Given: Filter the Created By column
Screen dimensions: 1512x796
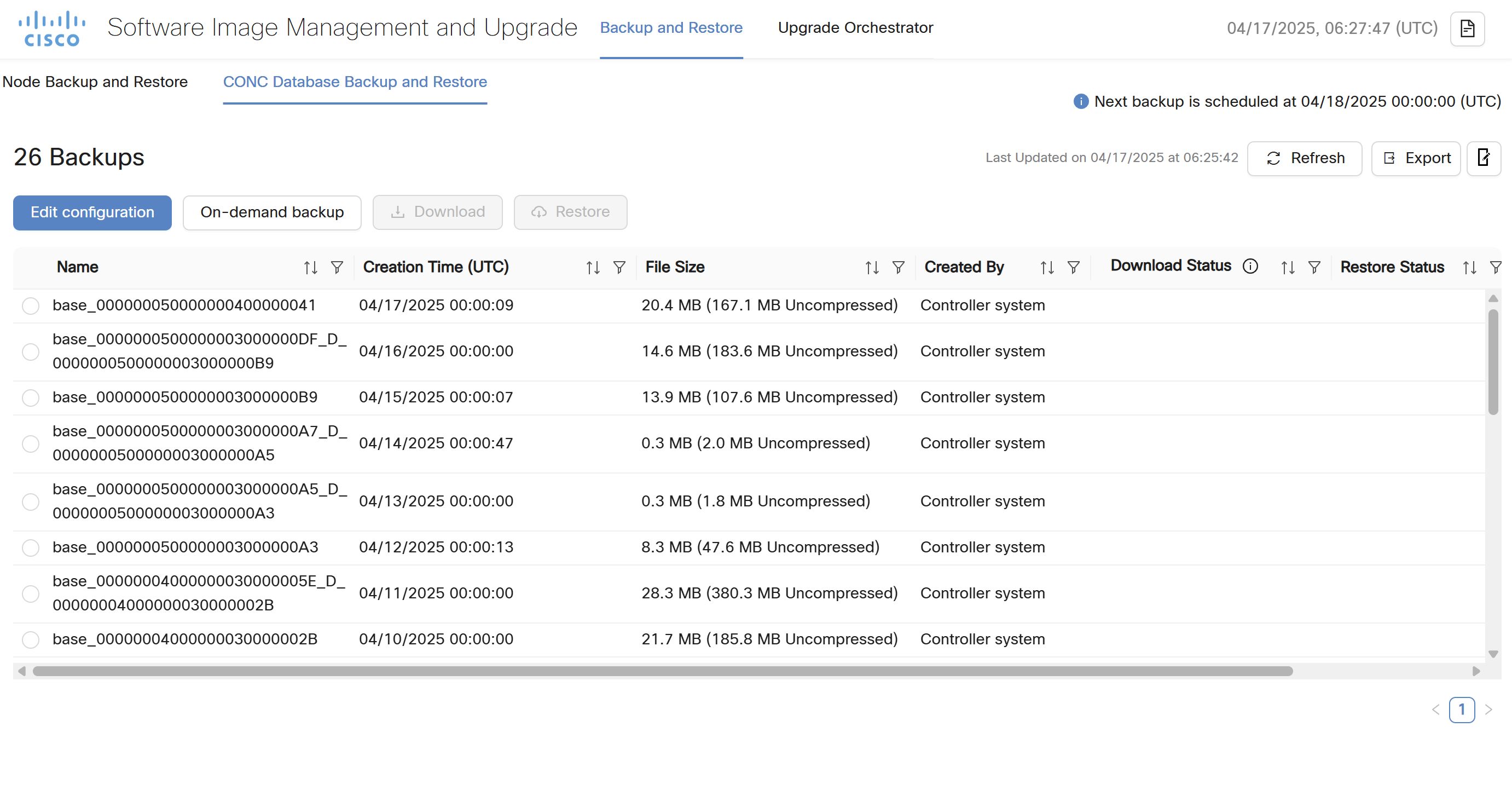Looking at the screenshot, I should tap(1074, 268).
